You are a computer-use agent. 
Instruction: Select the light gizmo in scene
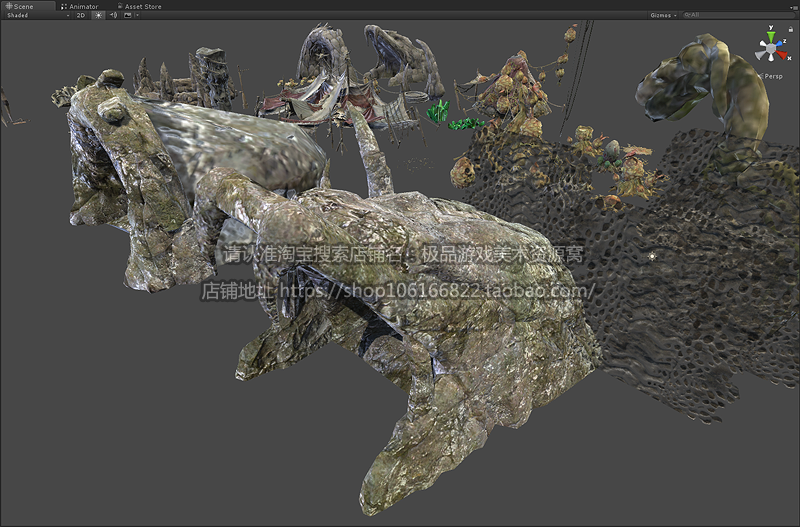tap(652, 257)
